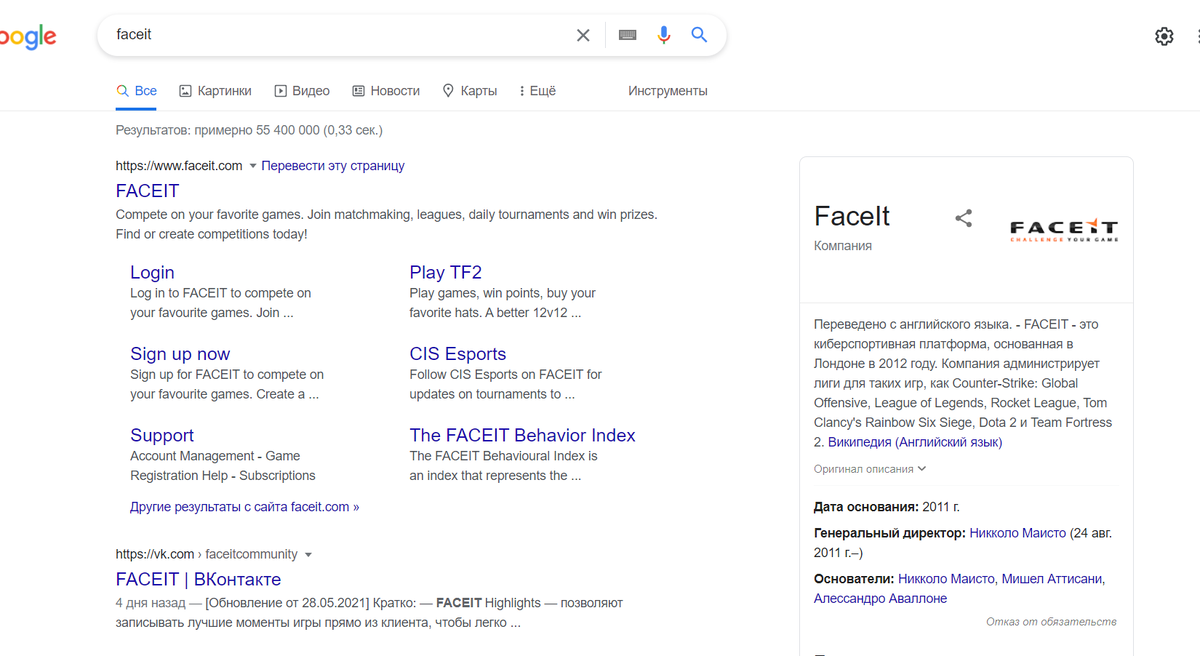The image size is (1200, 656).
Task: Expand Оригинал описания section
Action: [870, 469]
